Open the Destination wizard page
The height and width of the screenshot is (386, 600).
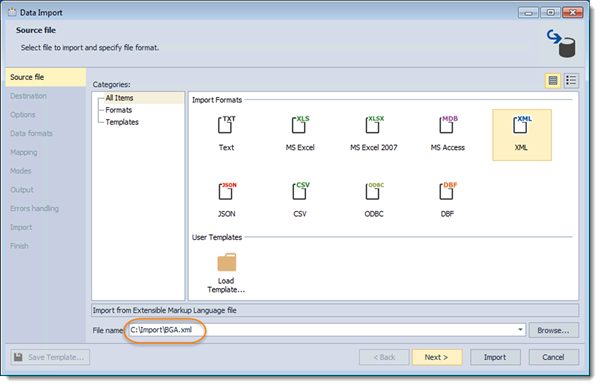click(28, 96)
